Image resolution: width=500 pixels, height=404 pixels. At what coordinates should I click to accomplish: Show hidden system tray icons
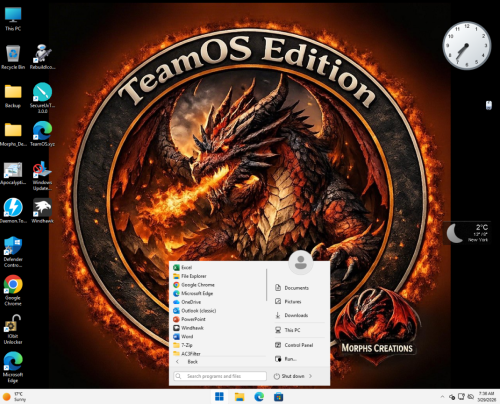(x=442, y=397)
